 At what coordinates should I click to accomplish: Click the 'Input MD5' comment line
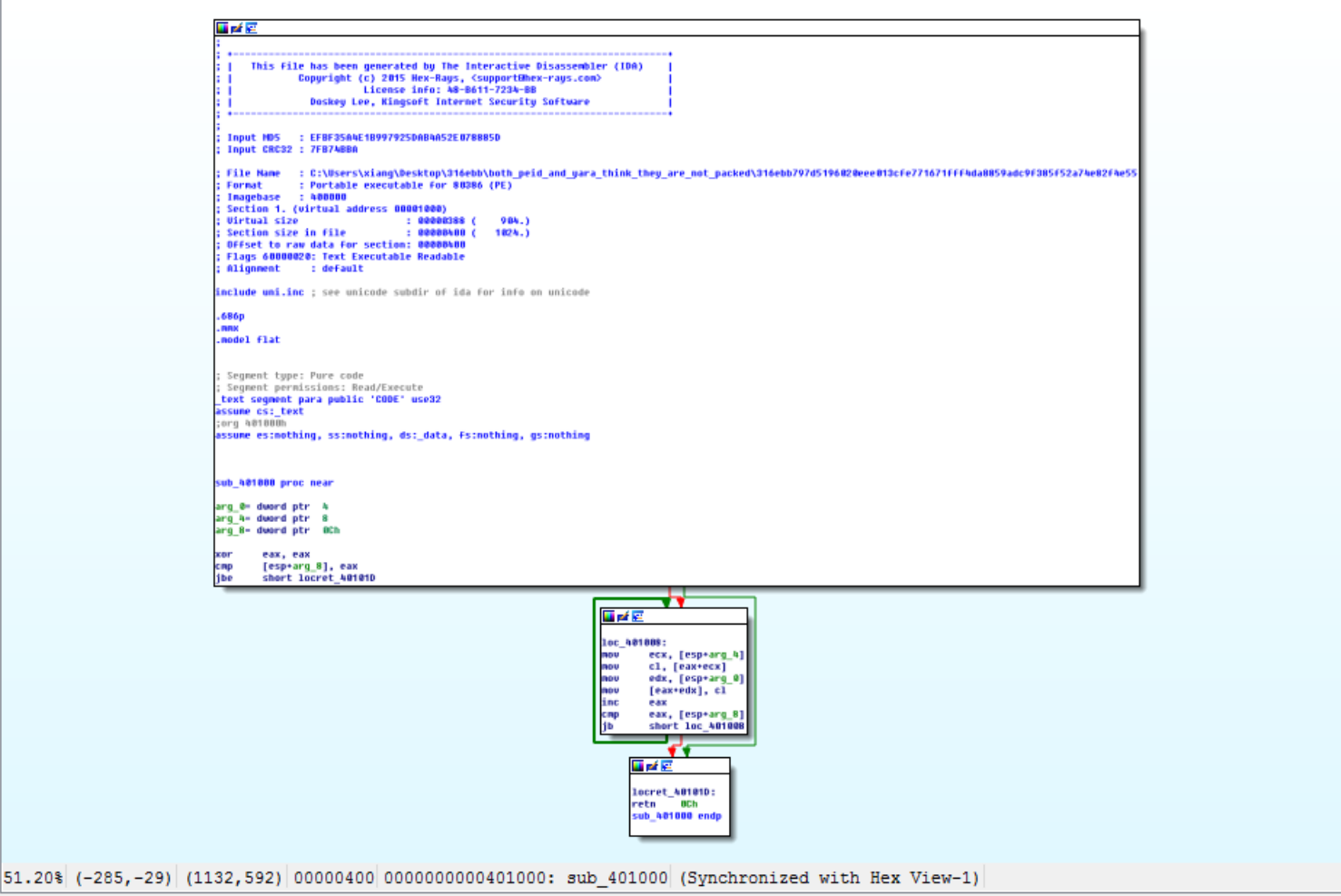point(359,138)
